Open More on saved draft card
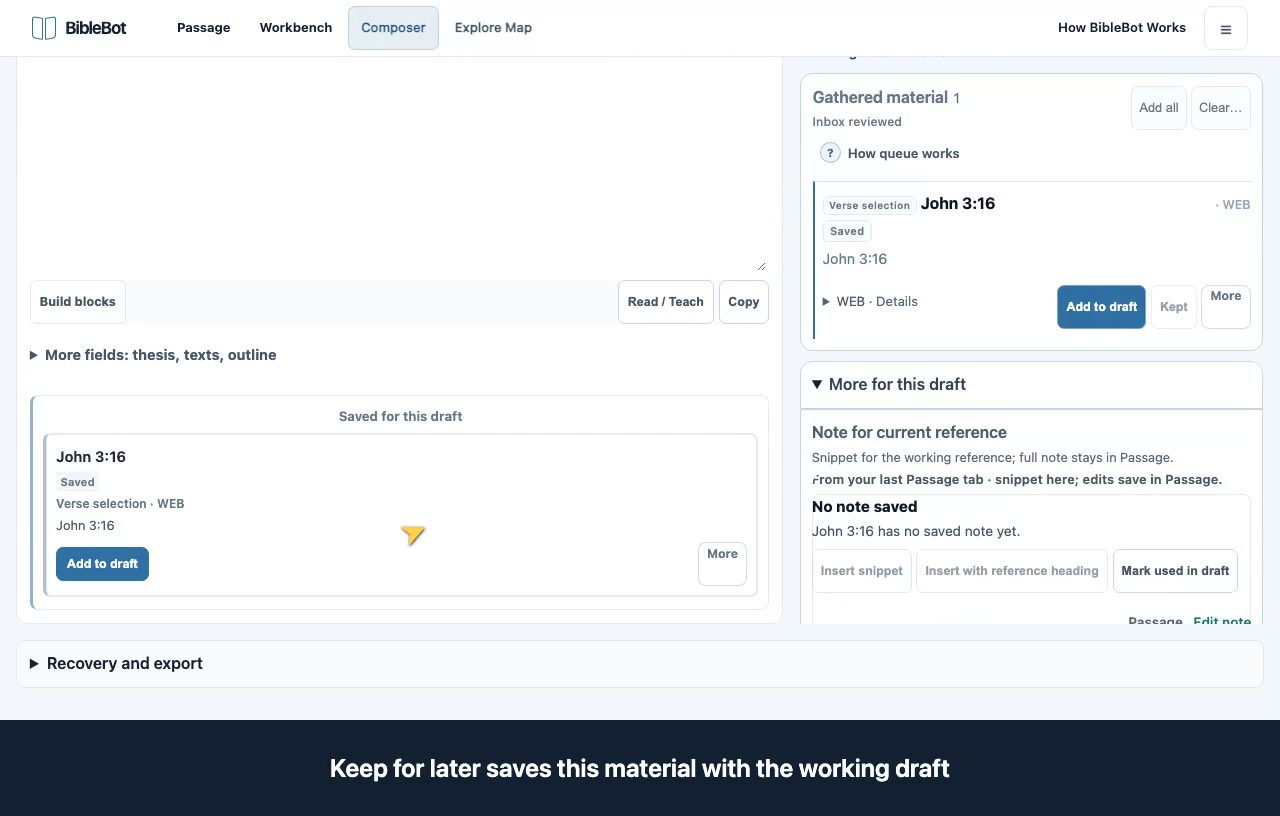 [722, 564]
